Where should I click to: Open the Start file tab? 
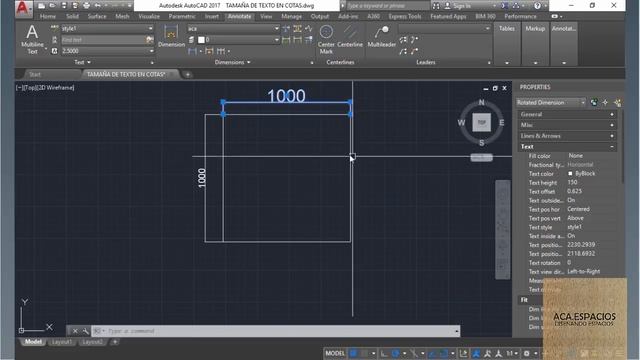point(35,74)
